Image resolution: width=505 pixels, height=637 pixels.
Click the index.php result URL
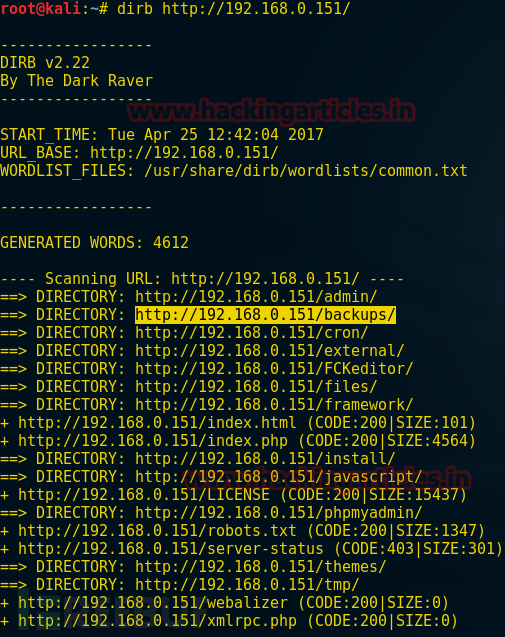point(153,440)
